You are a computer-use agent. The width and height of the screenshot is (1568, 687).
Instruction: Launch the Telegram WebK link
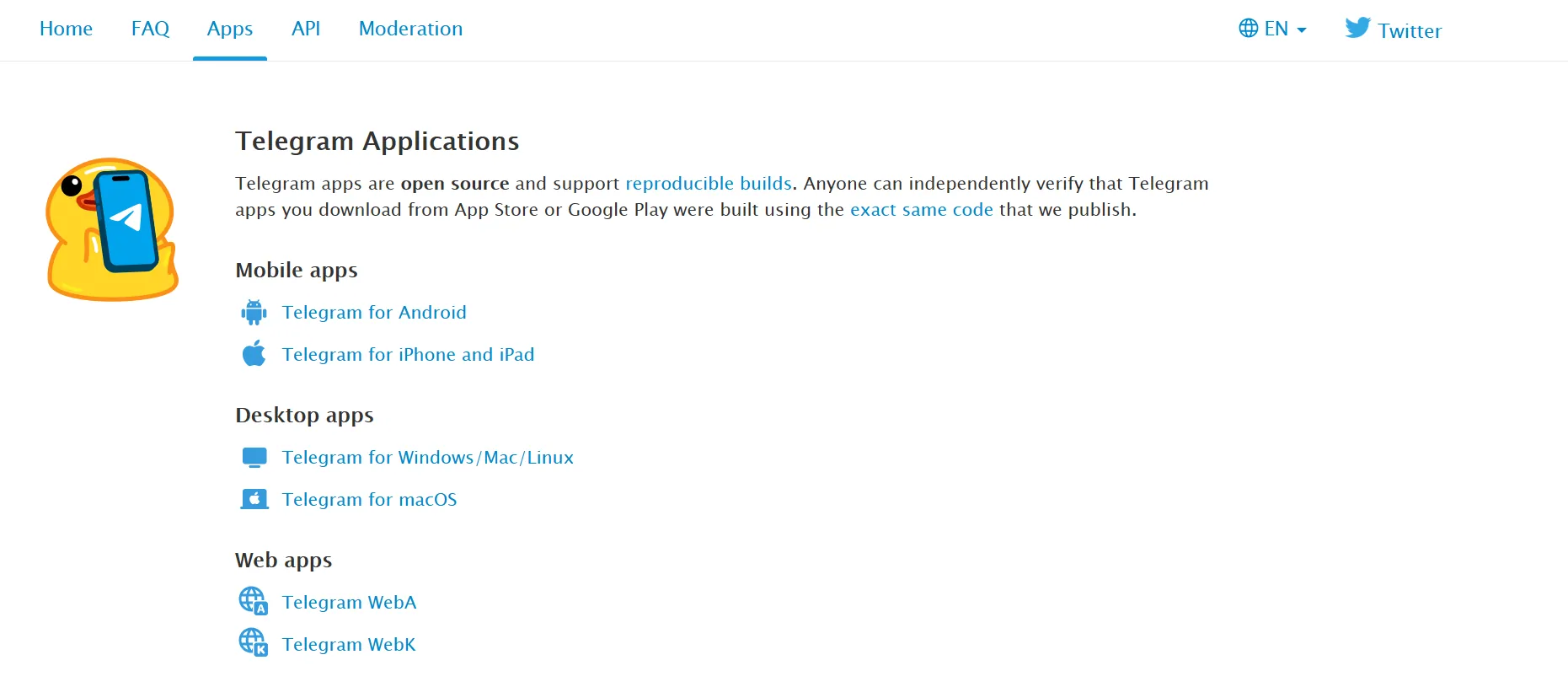tap(349, 645)
